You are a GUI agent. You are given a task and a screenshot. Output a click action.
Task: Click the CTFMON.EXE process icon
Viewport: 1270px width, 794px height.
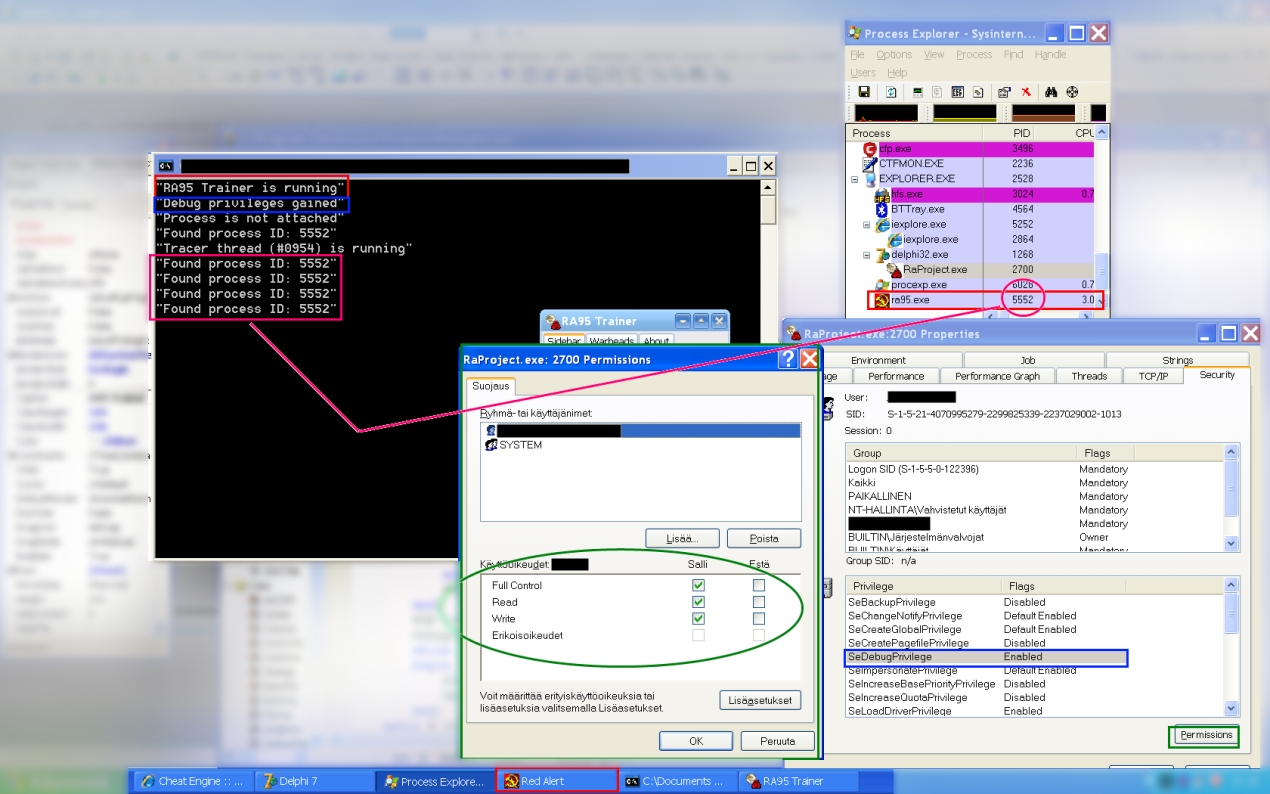pos(870,164)
